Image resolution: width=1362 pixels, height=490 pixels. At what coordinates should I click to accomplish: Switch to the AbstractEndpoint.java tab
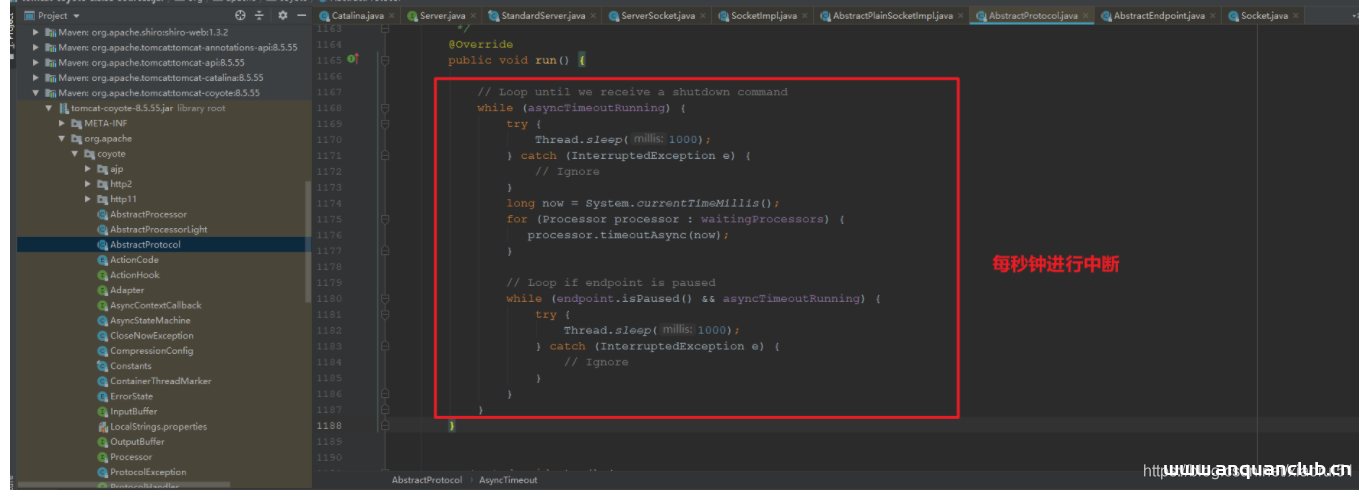coord(1158,16)
